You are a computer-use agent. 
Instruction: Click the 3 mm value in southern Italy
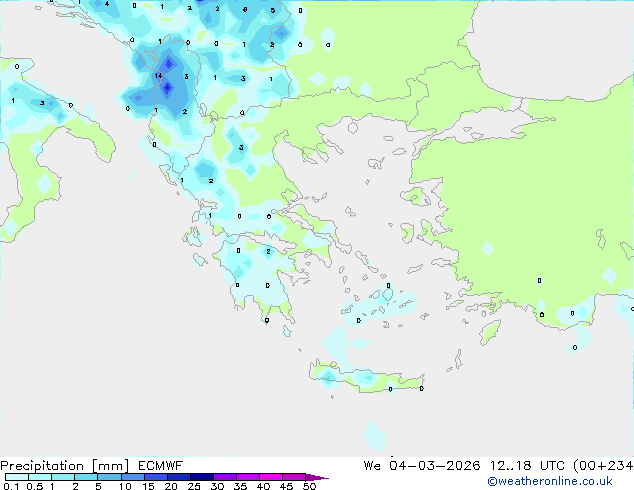pos(41,103)
